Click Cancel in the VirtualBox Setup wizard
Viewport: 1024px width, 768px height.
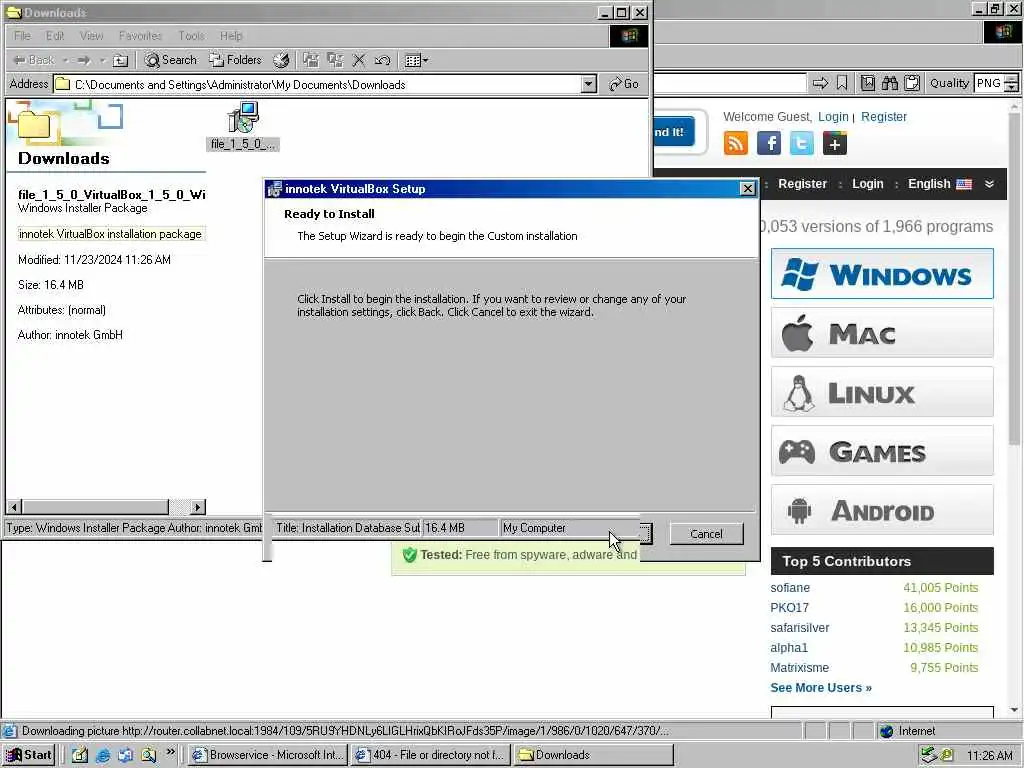click(x=707, y=534)
